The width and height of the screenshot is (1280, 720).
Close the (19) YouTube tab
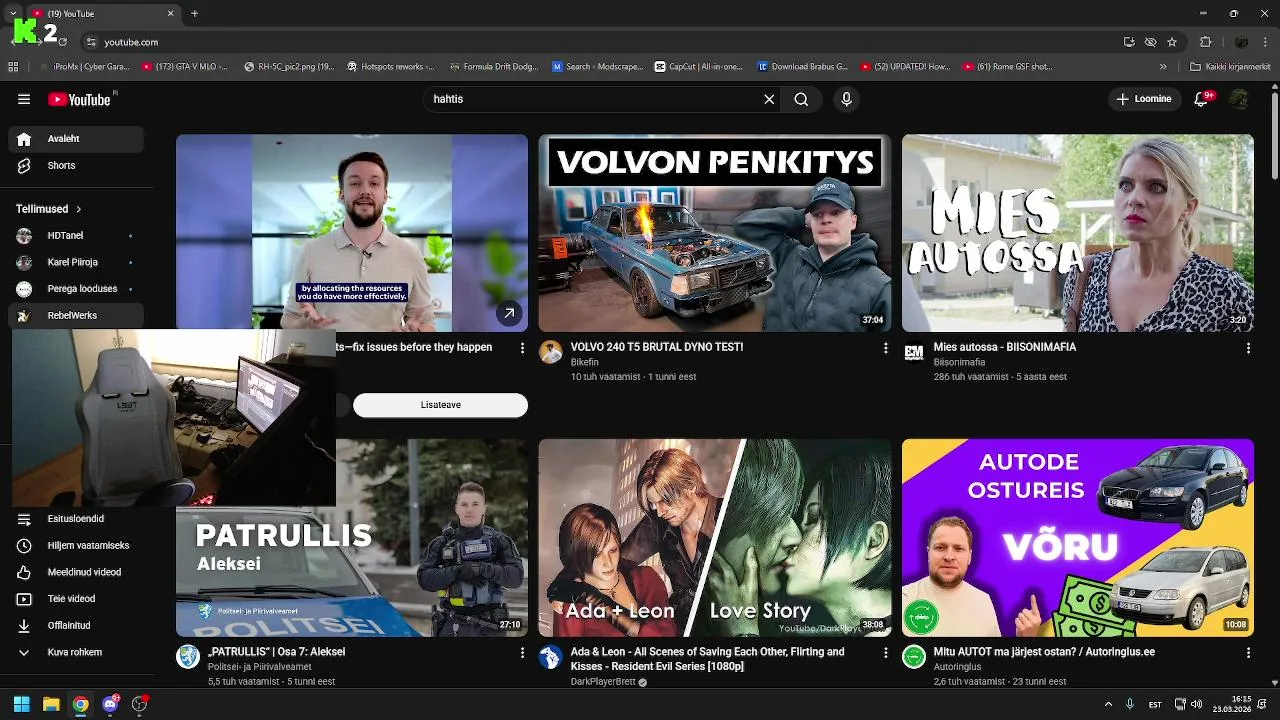(x=170, y=14)
